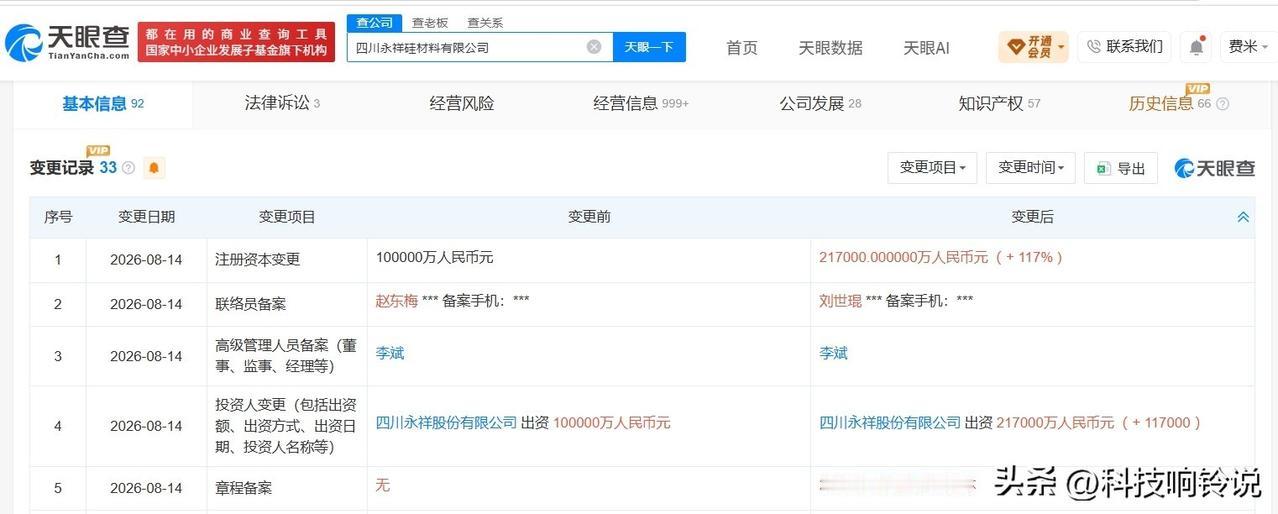Open the 变更项目 filter dropdown
The image size is (1278, 514).
(x=932, y=168)
